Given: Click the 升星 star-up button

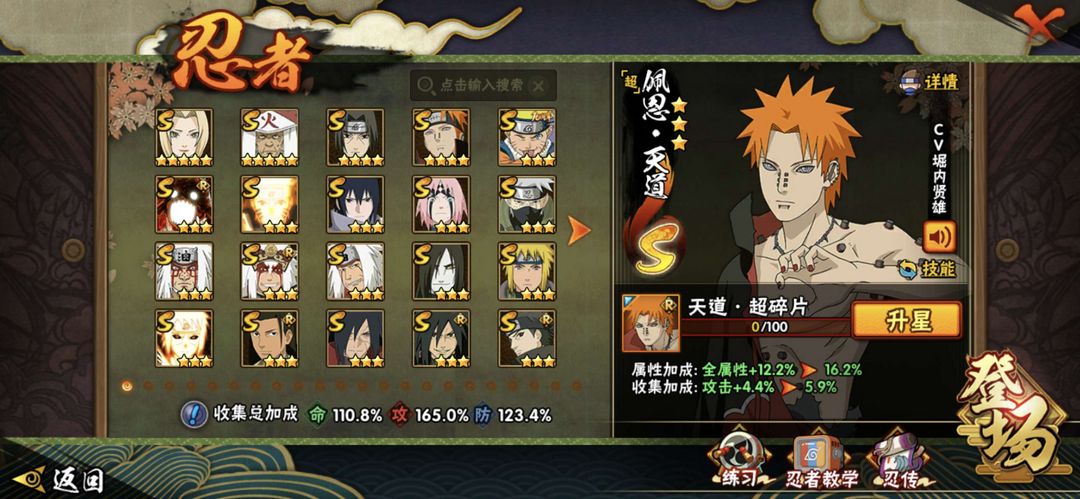Looking at the screenshot, I should click(906, 320).
